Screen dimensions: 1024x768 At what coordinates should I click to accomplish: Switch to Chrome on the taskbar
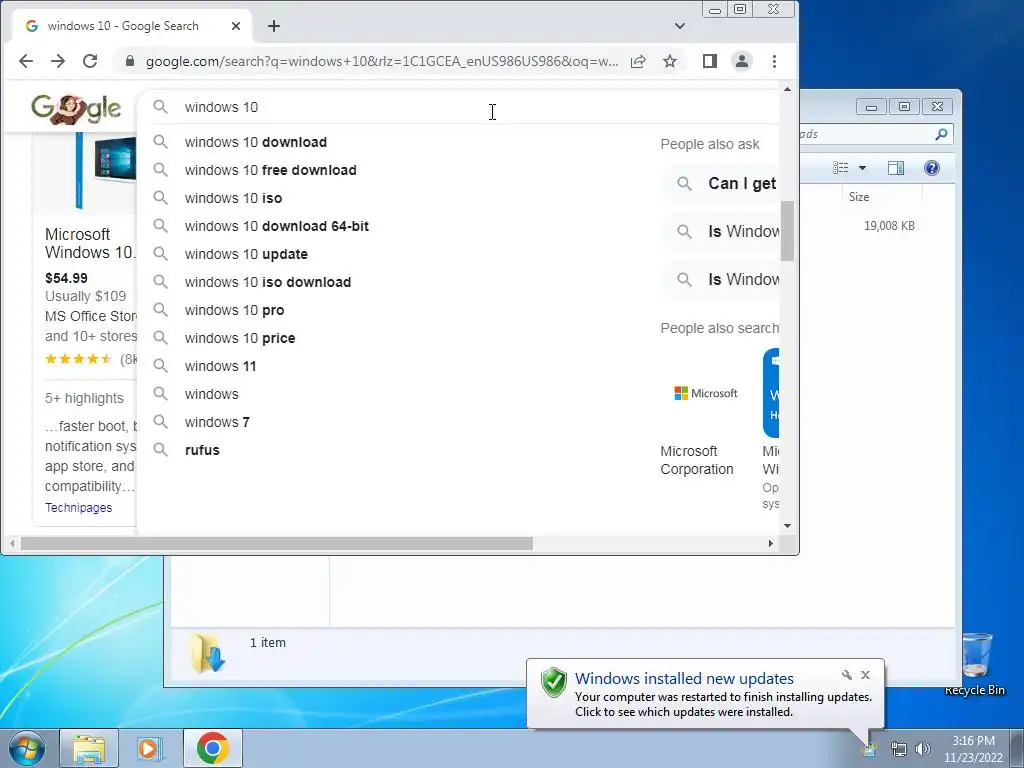click(213, 748)
